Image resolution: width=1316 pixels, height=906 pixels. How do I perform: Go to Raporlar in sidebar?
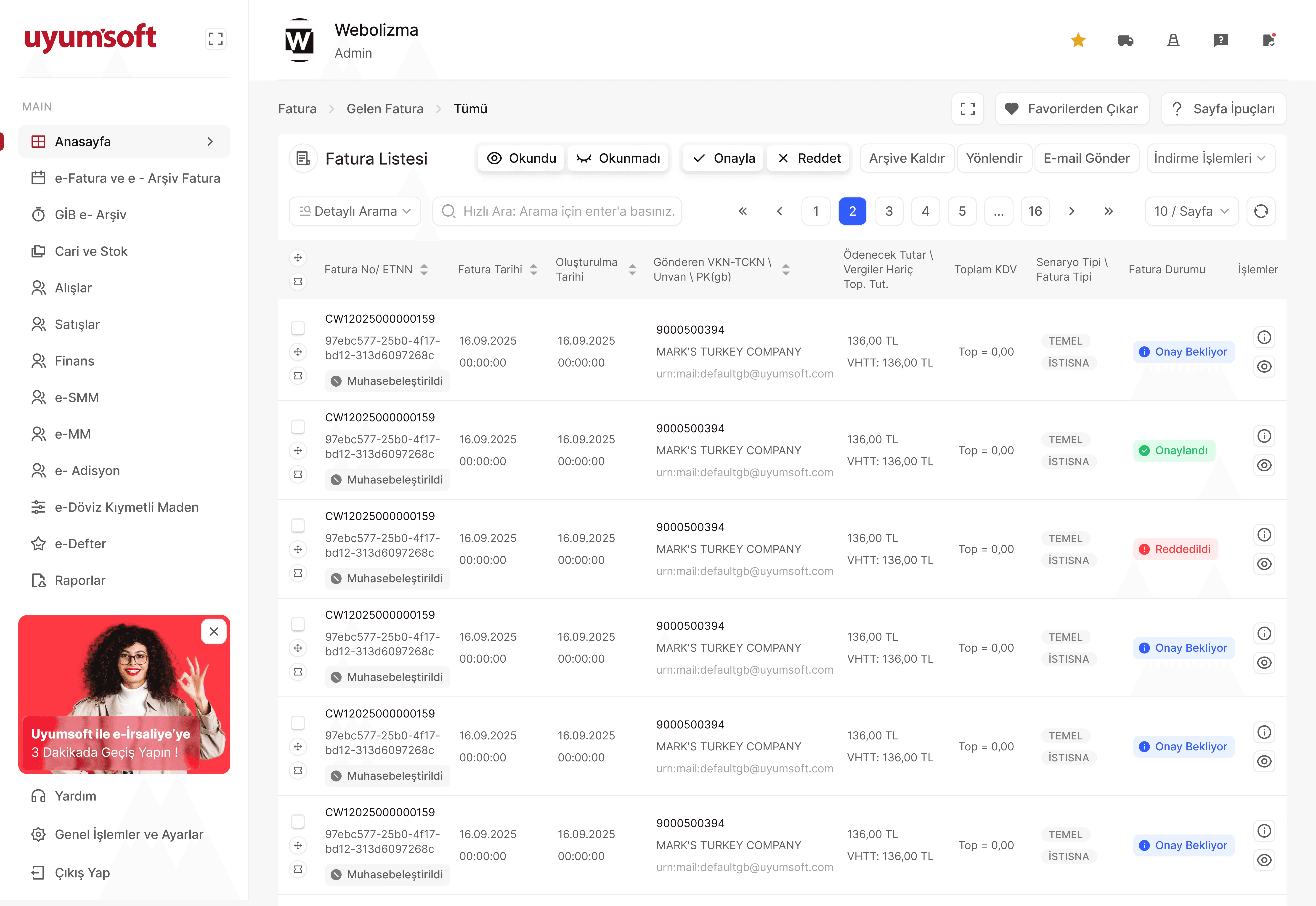point(80,580)
